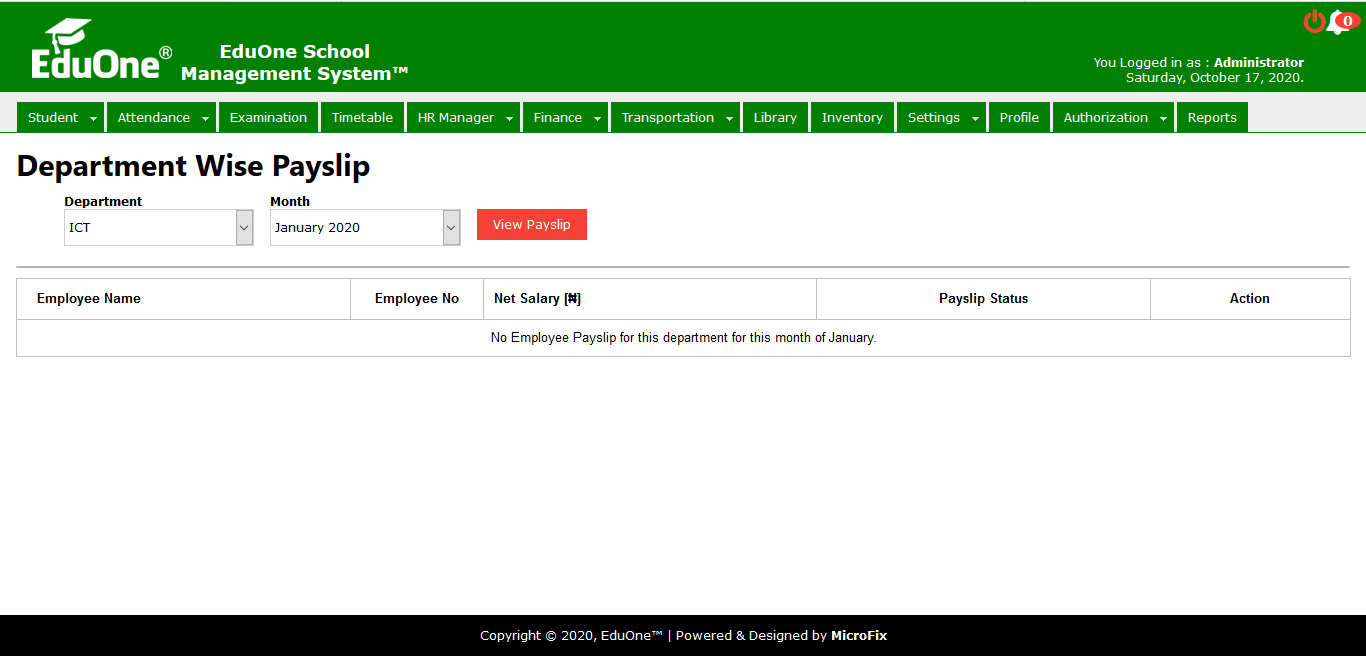This screenshot has height=656, width=1366.
Task: Expand the Student menu arrow
Action: pos(94,118)
